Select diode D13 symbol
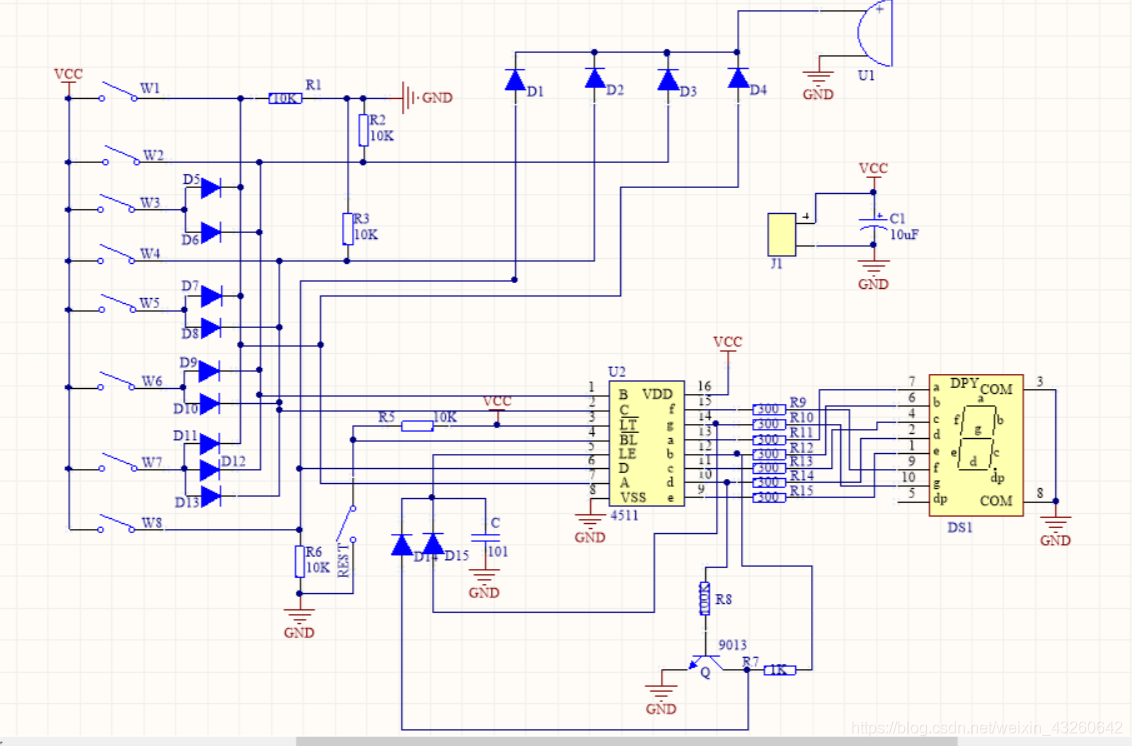1132x746 pixels. click(x=211, y=496)
